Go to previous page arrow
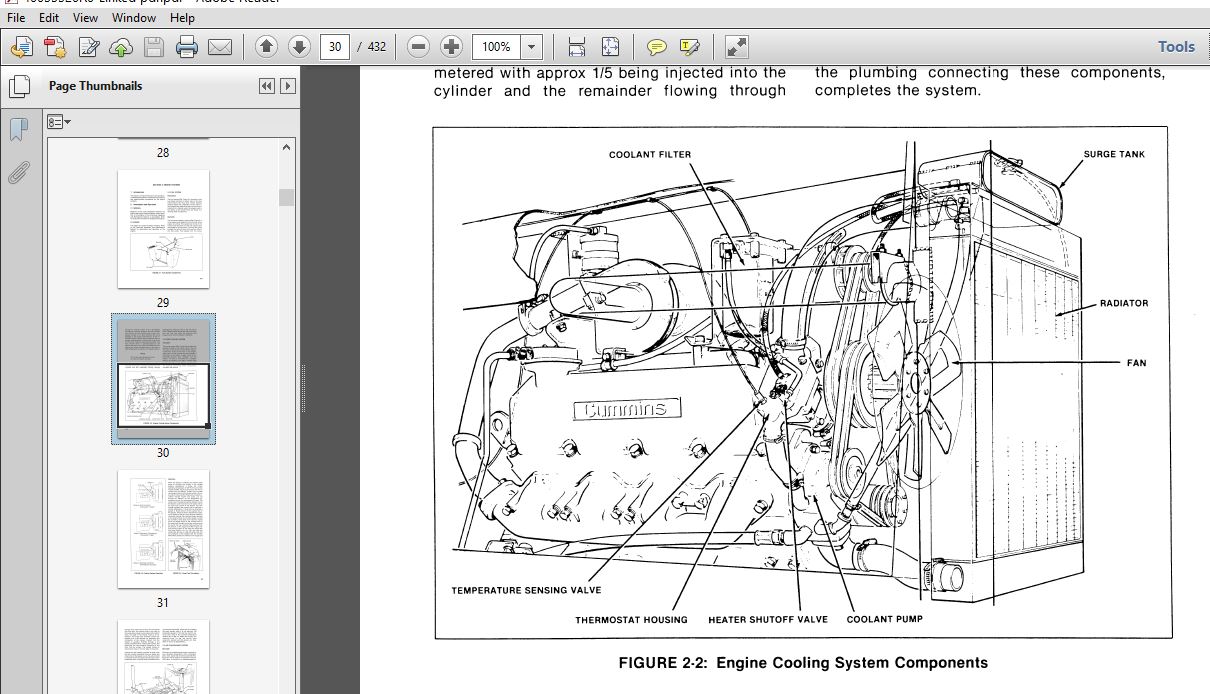Image resolution: width=1210 pixels, height=694 pixels. coord(266,46)
